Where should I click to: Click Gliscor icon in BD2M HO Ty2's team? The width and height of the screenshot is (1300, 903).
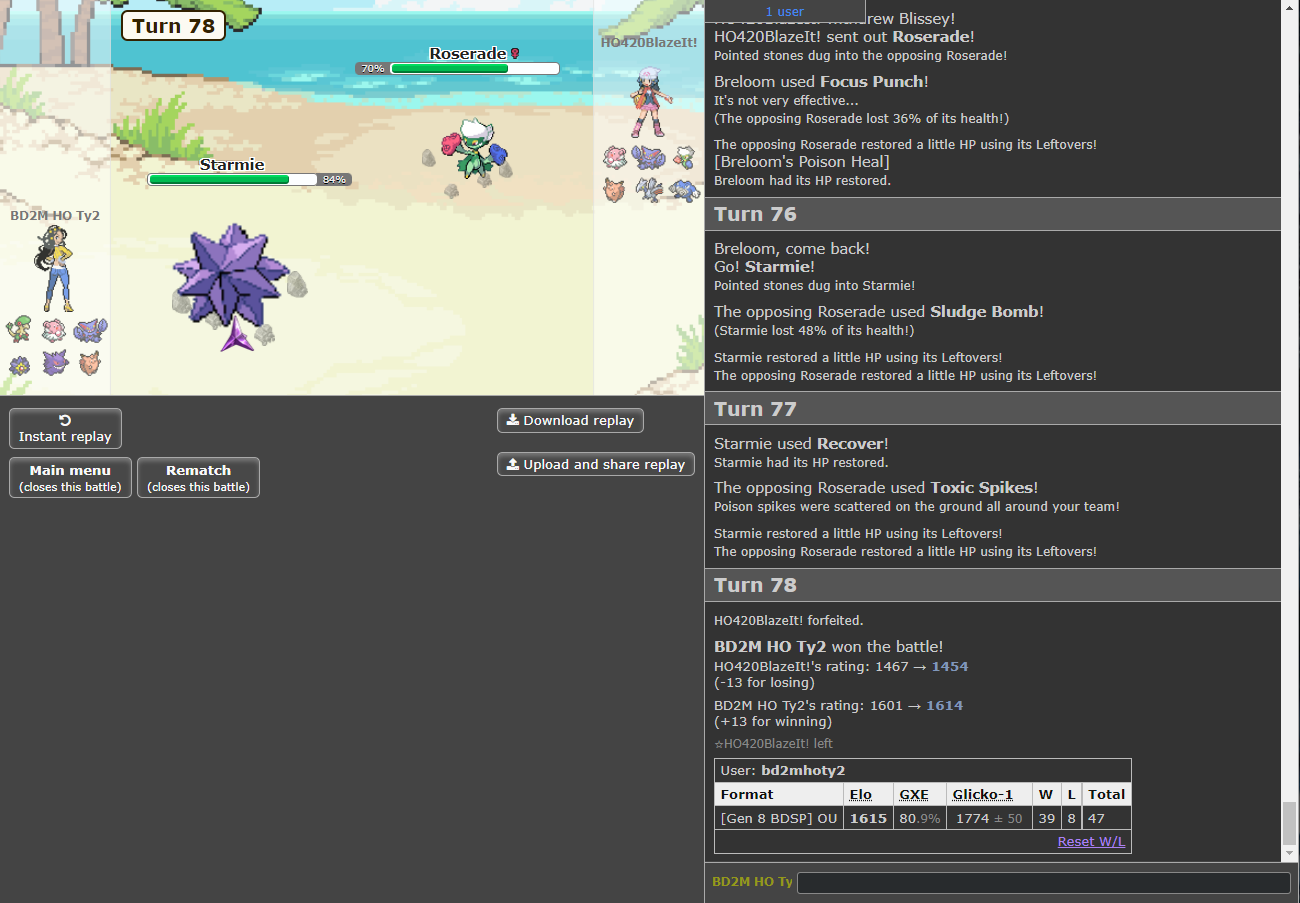tap(90, 330)
